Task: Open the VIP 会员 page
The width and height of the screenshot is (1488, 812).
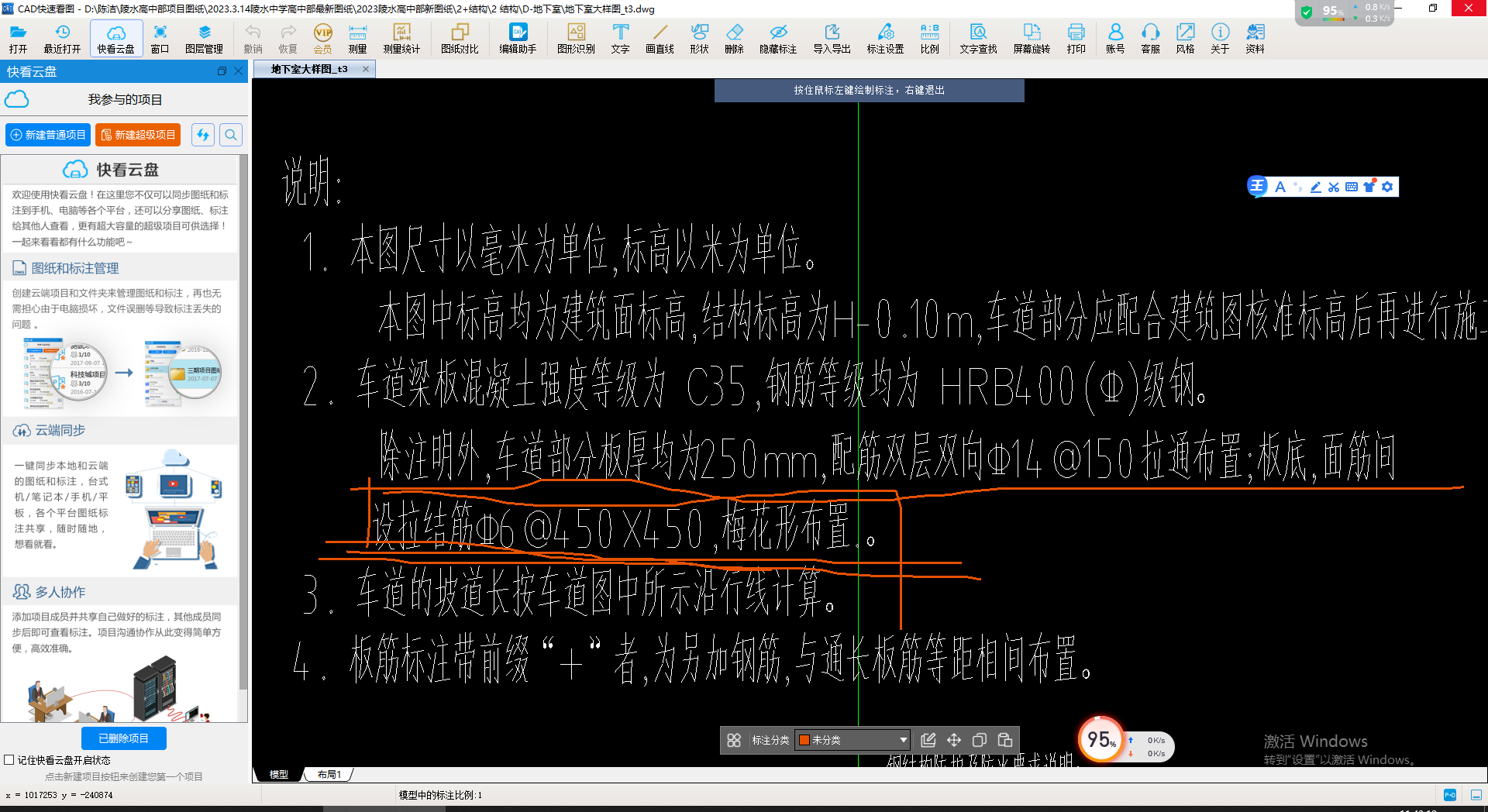Action: (322, 38)
